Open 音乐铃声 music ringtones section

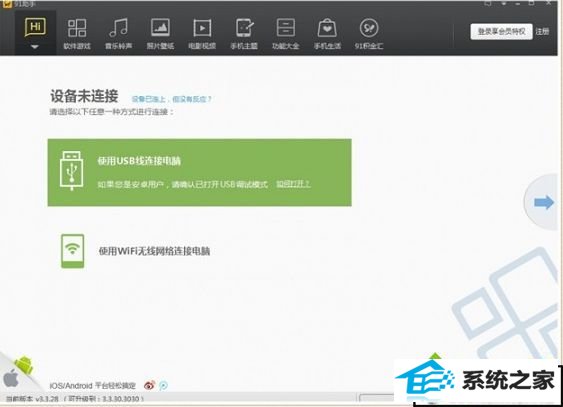pos(118,34)
